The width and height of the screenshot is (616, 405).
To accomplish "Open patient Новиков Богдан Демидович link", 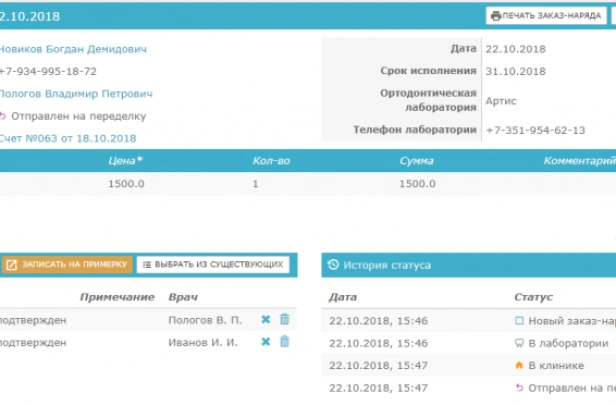I will [72, 49].
